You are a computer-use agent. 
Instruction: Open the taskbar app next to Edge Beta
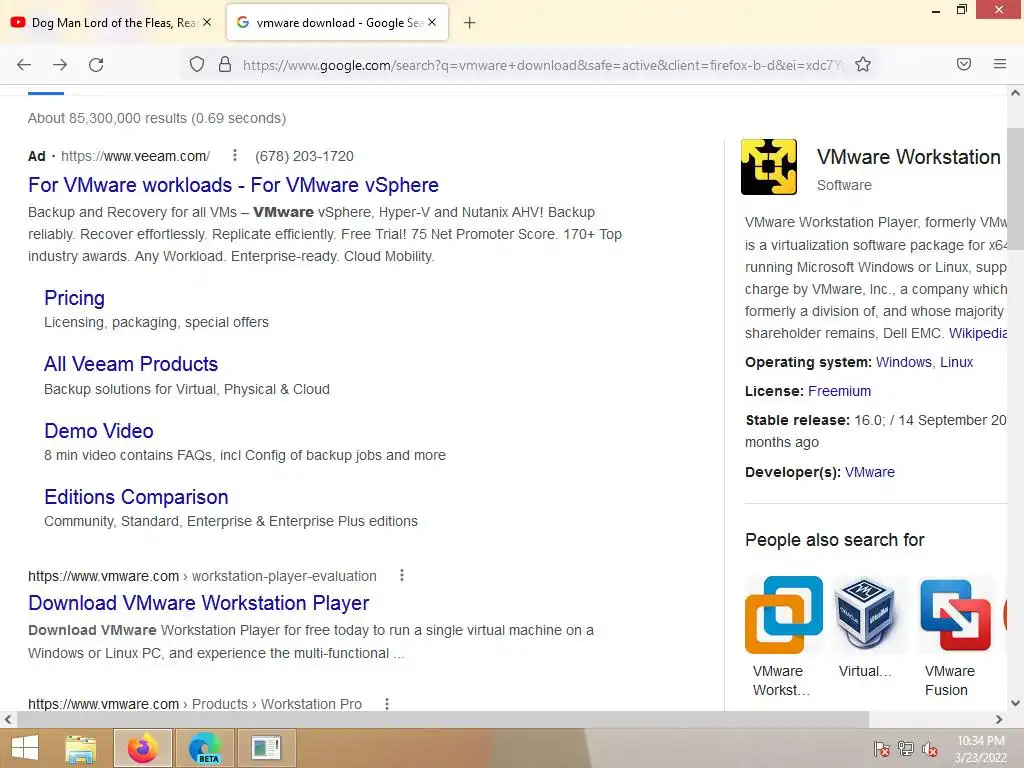pyautogui.click(x=266, y=748)
